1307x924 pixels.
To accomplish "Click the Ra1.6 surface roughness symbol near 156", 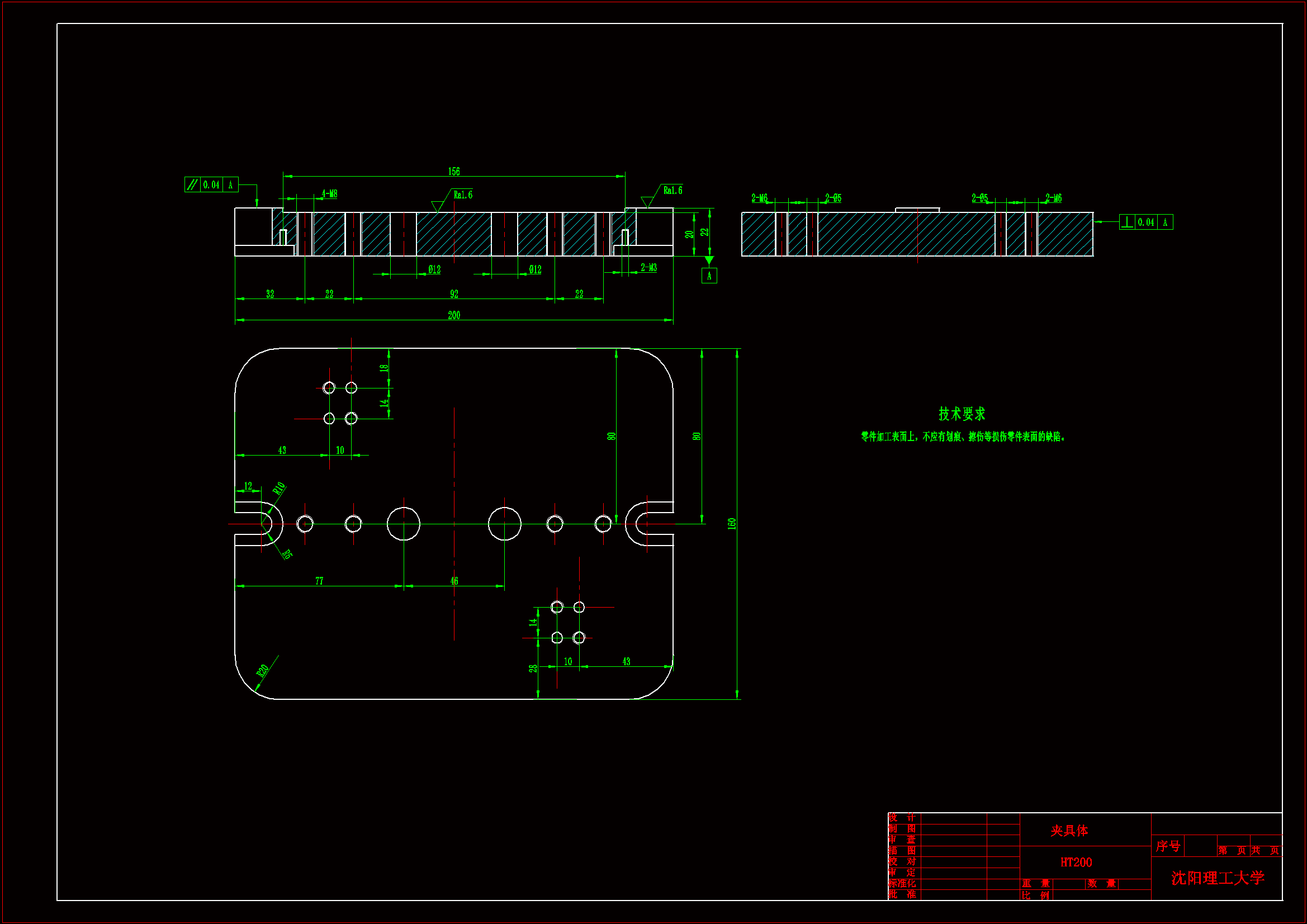I will (x=462, y=195).
